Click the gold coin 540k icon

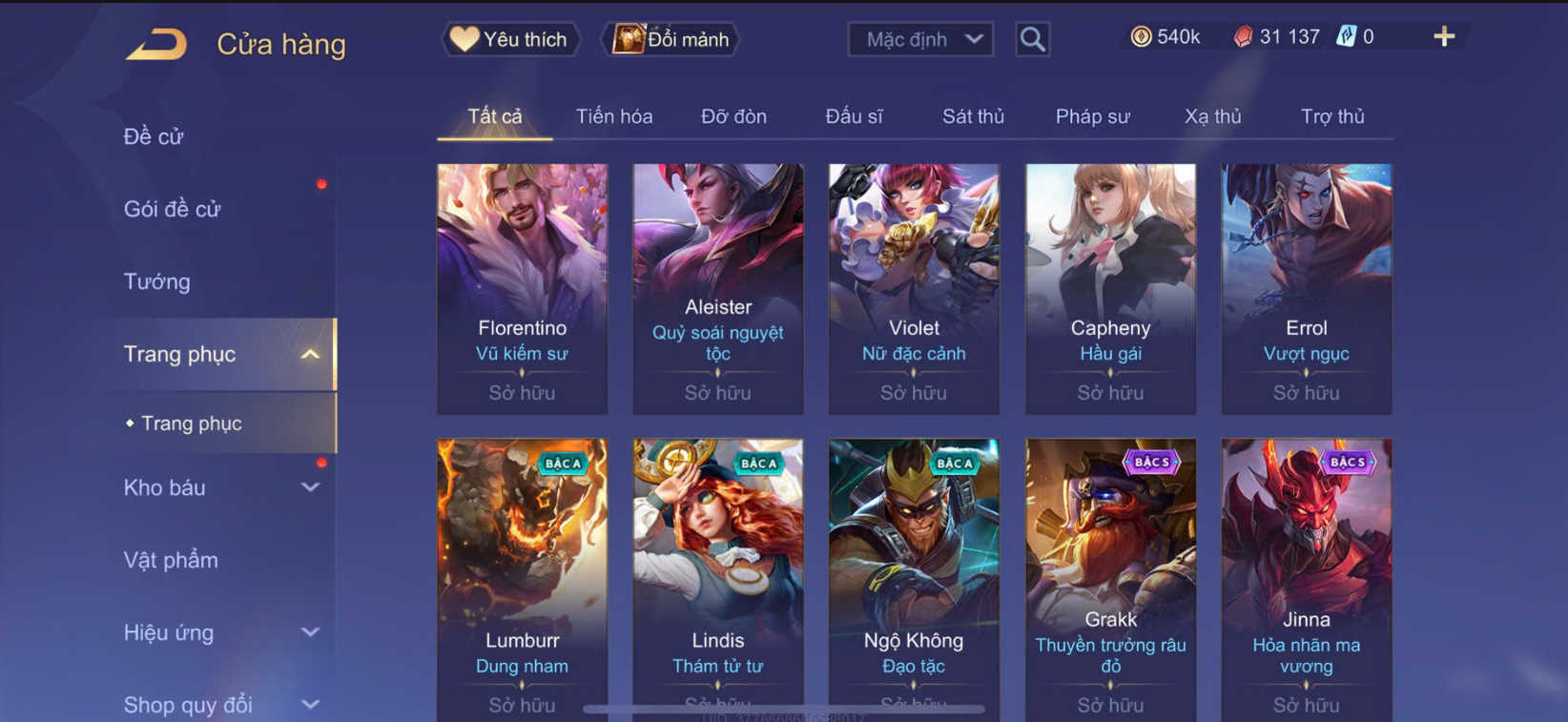(x=1141, y=36)
